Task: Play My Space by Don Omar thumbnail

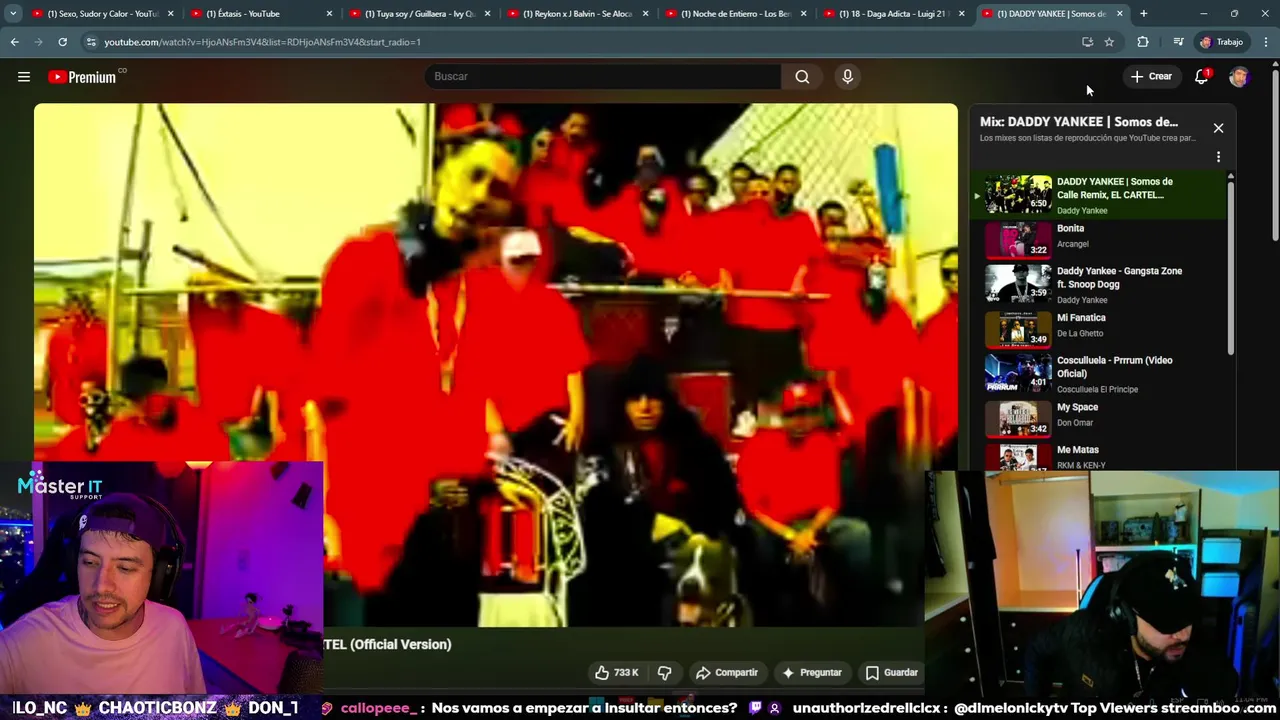Action: [x=1018, y=419]
